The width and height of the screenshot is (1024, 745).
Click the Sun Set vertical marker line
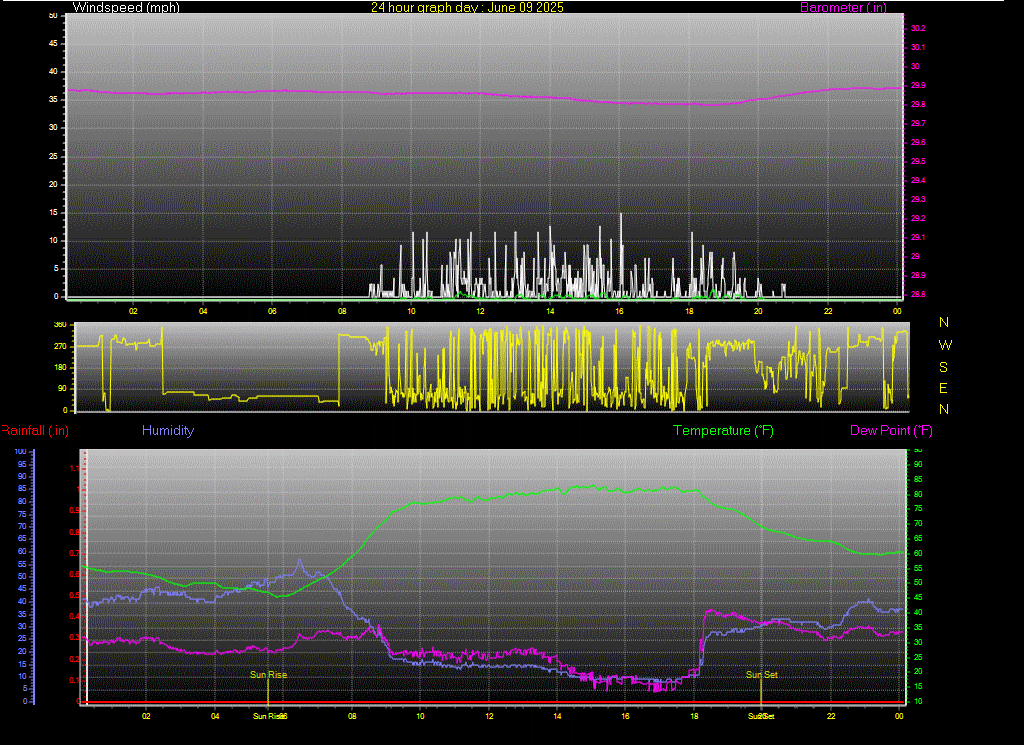761,692
